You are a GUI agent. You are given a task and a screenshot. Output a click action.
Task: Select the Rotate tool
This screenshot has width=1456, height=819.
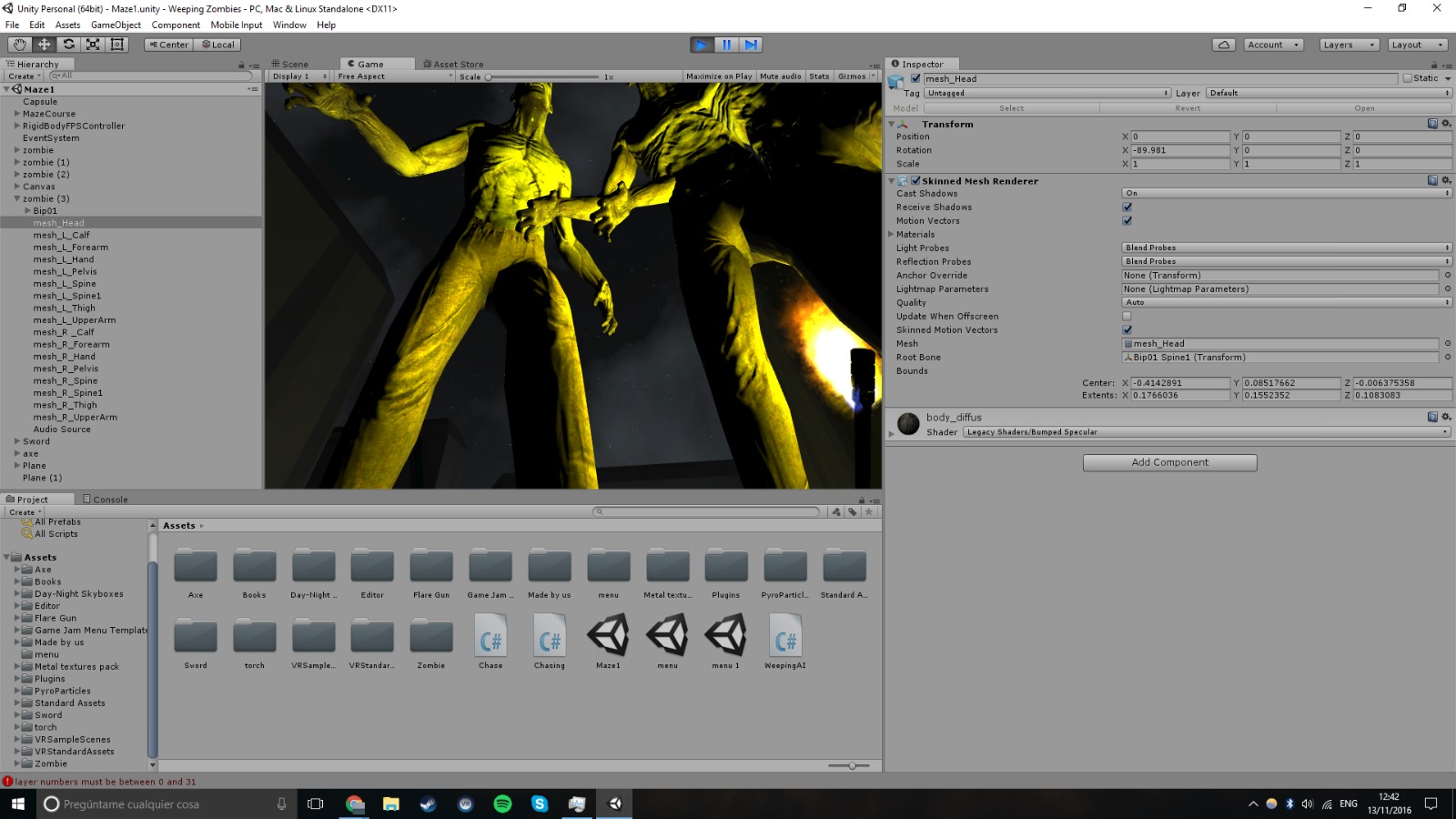click(x=68, y=45)
